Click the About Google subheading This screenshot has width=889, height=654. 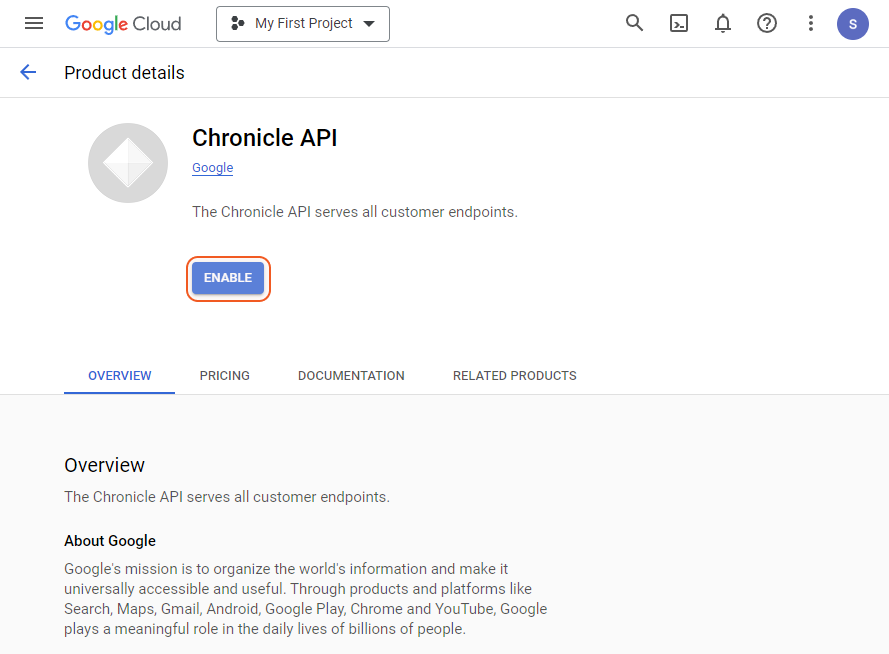[x=110, y=541]
